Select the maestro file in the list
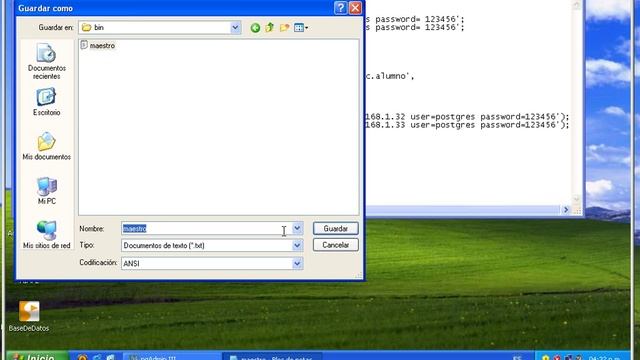The width and height of the screenshot is (640, 360). (98, 45)
